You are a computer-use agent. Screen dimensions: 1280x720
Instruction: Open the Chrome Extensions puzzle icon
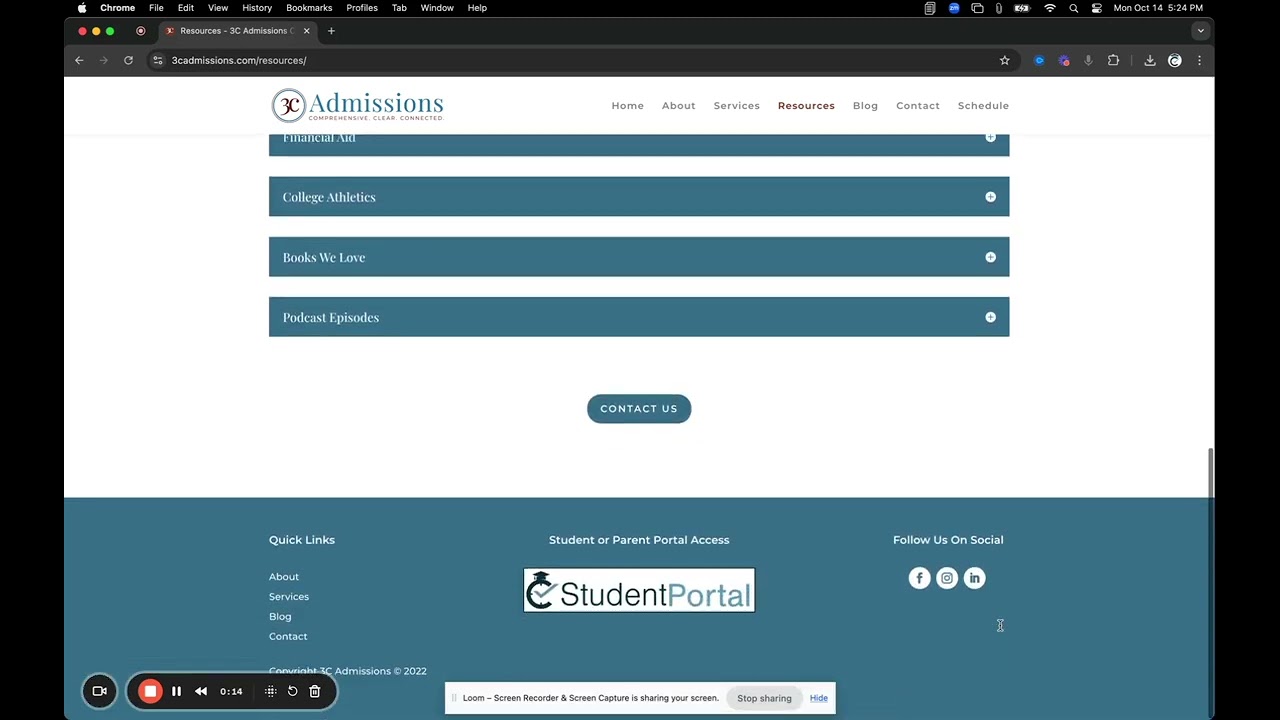1113,60
